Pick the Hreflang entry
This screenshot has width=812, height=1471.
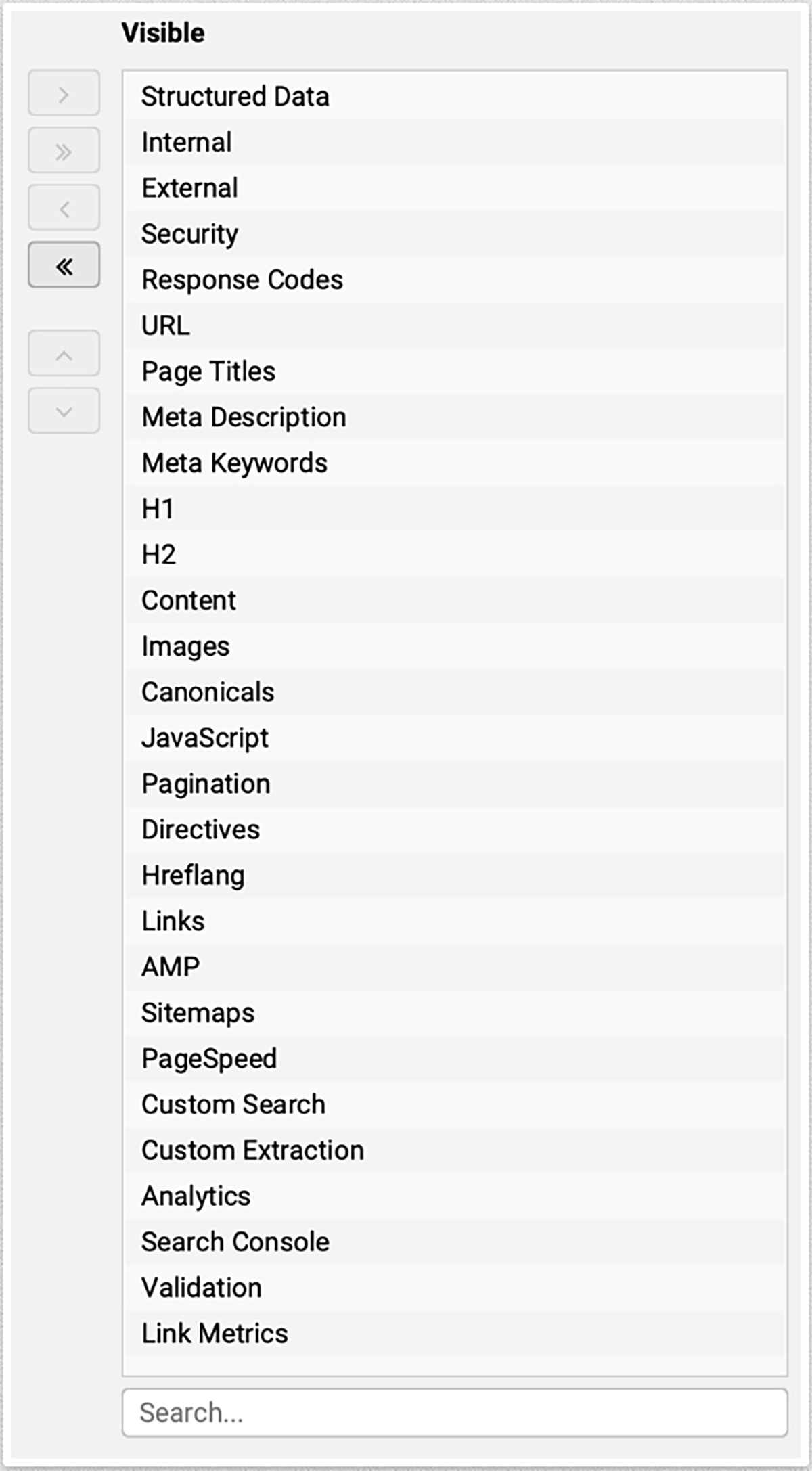(455, 876)
